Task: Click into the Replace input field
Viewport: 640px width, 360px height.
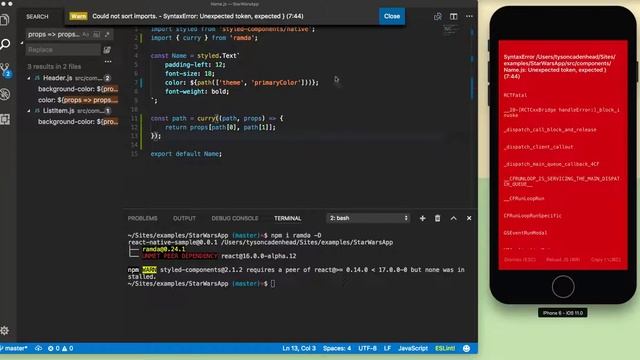Action: 63,50
